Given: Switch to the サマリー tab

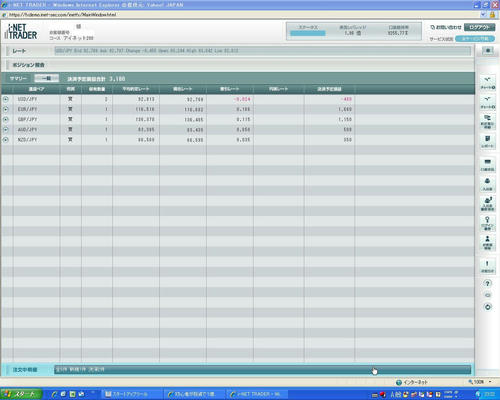Looking at the screenshot, I should point(18,78).
